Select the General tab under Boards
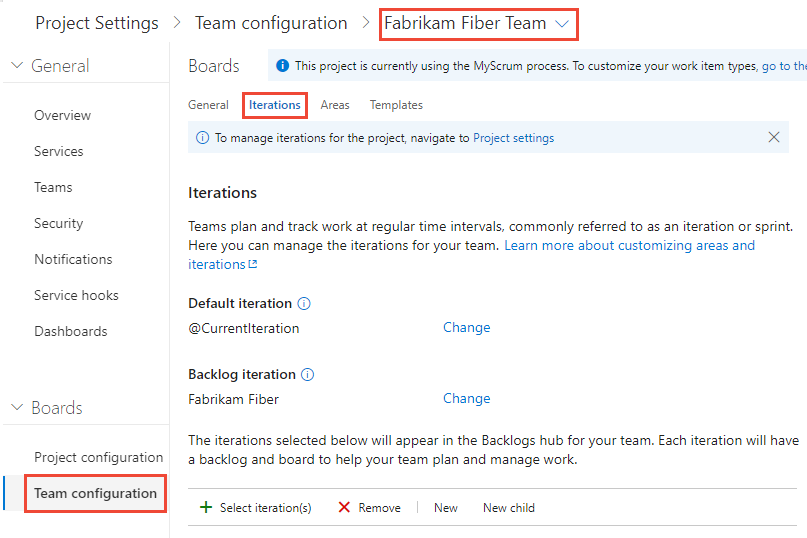Viewport: 807px width, 538px height. (x=208, y=105)
